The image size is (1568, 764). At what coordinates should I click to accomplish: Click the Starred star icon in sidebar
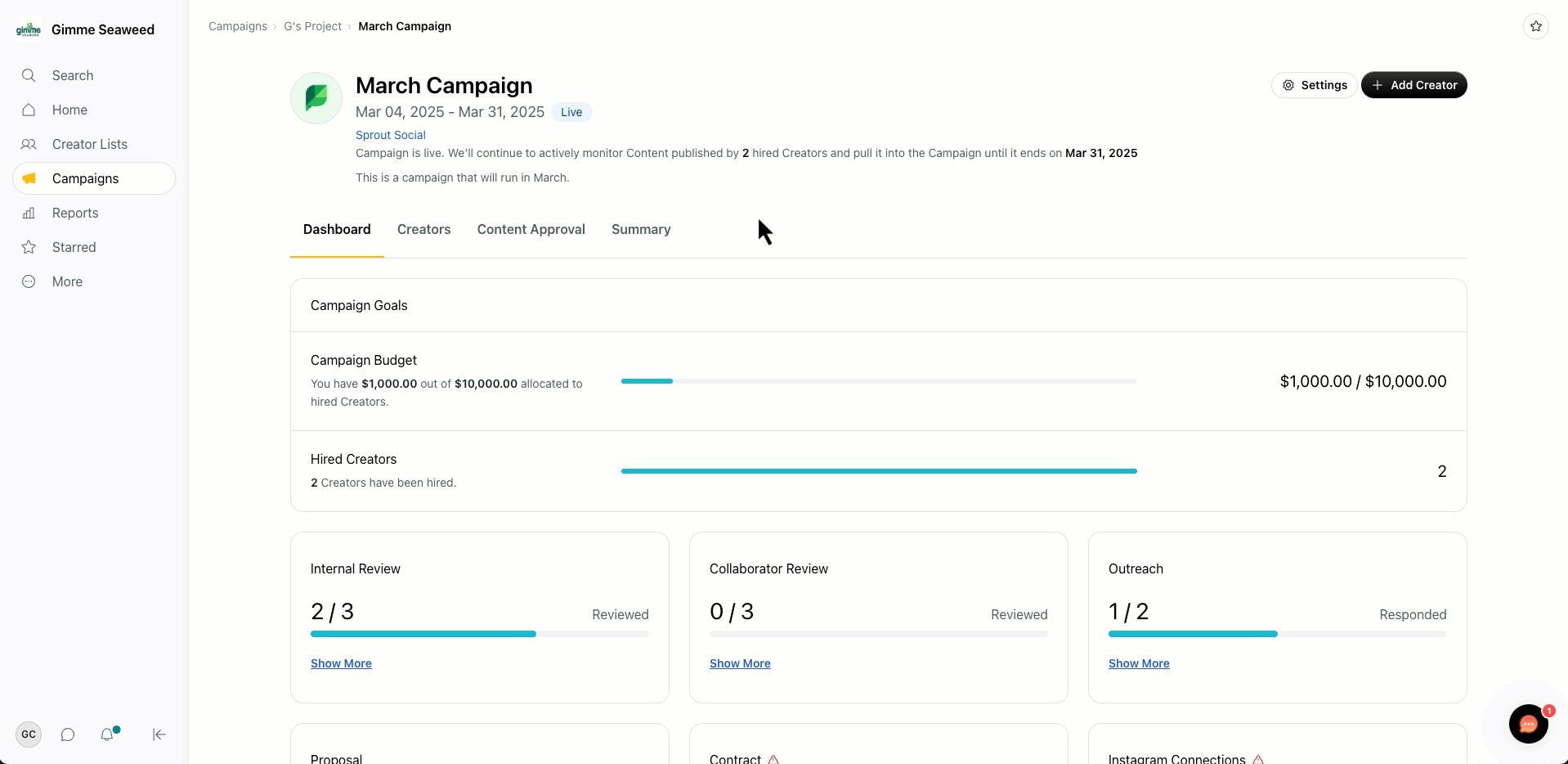(x=29, y=247)
